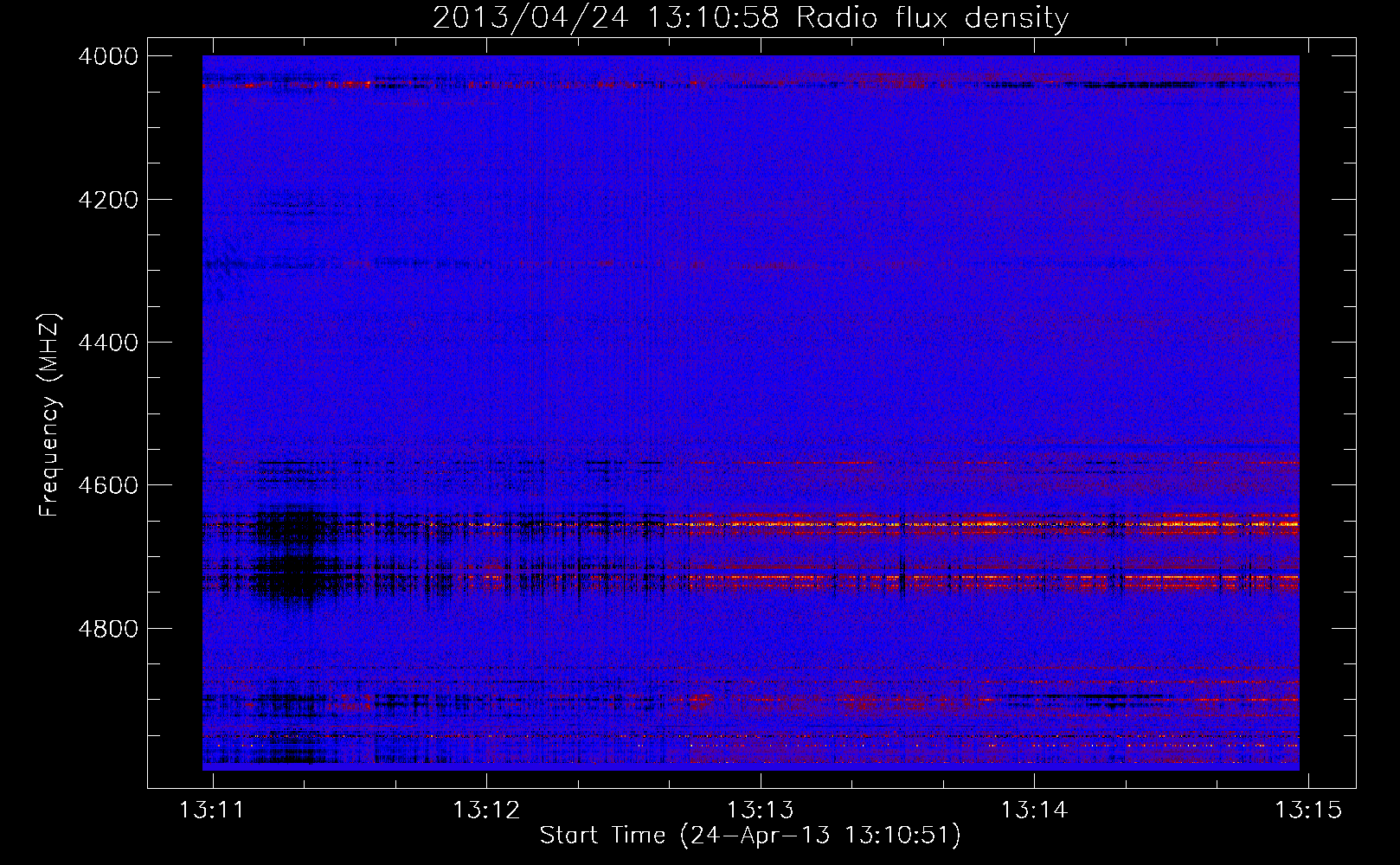Screen dimensions: 1400x865
Task: Click the 13:11 time tick label
Action: tap(213, 810)
